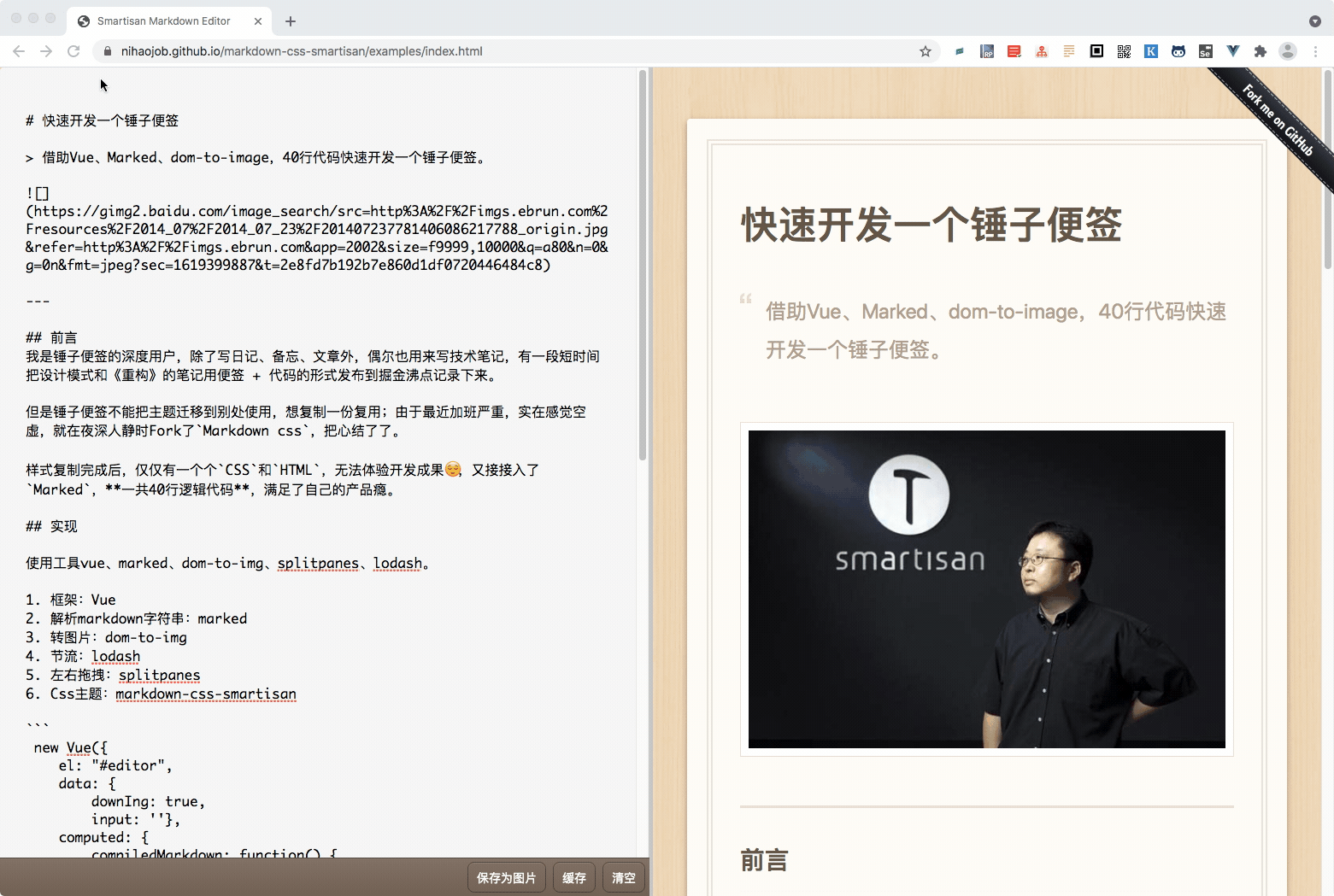Open a new browser tab
Screen dimensions: 1334x896
[291, 21]
